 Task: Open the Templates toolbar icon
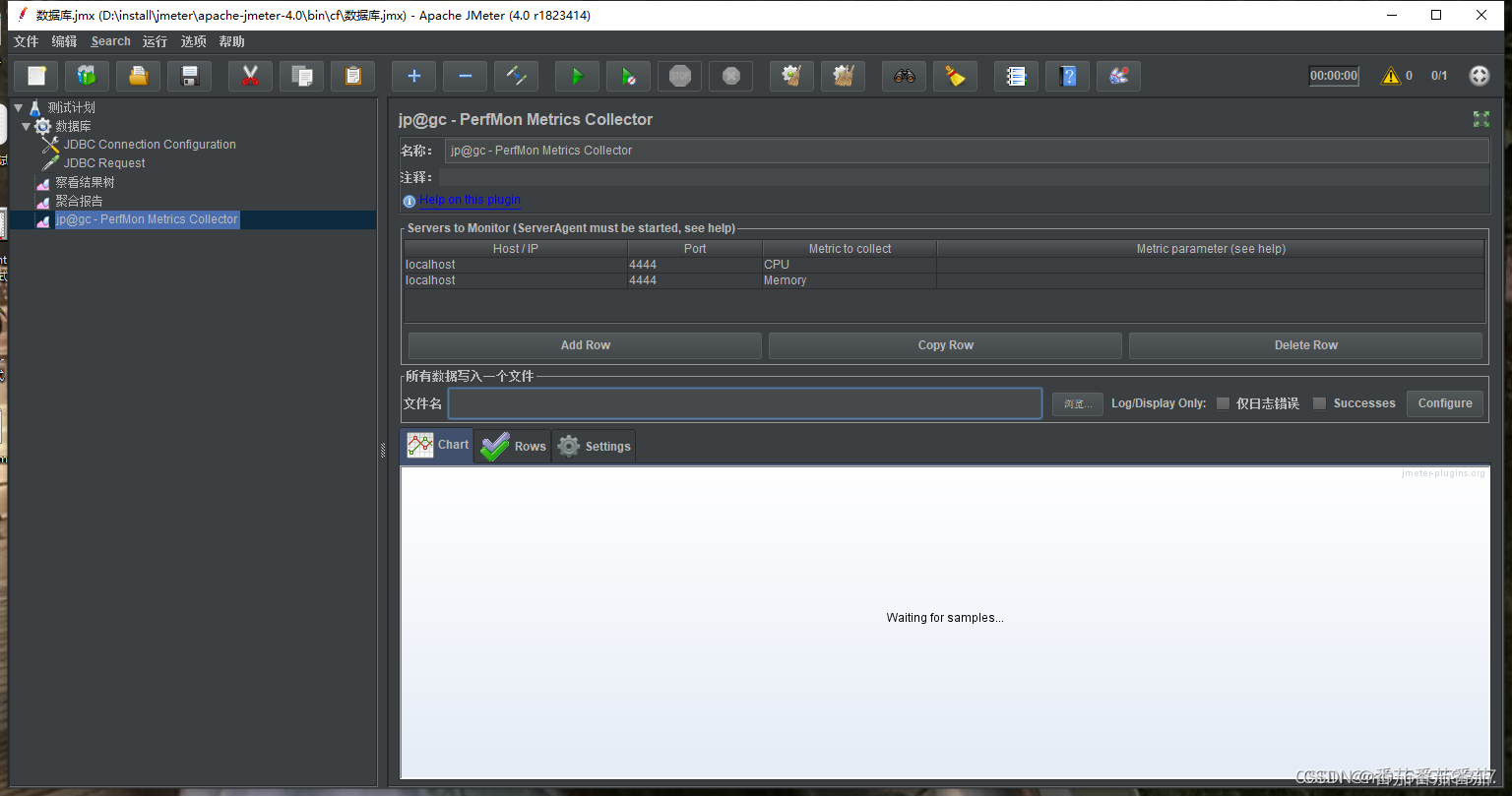tap(88, 76)
